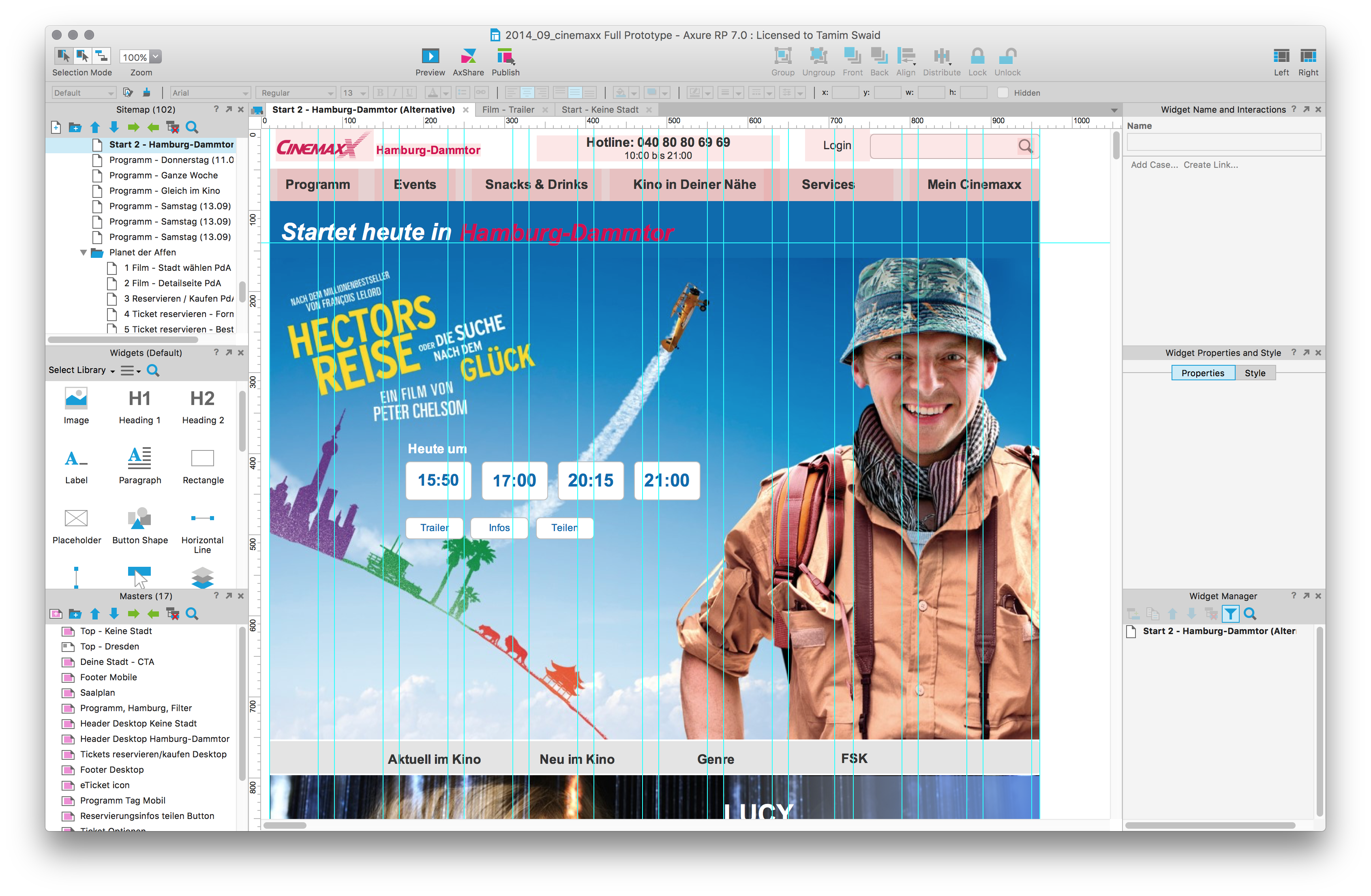Image resolution: width=1371 pixels, height=896 pixels.
Task: Pick the Placeholder widget from library
Action: pos(76,526)
